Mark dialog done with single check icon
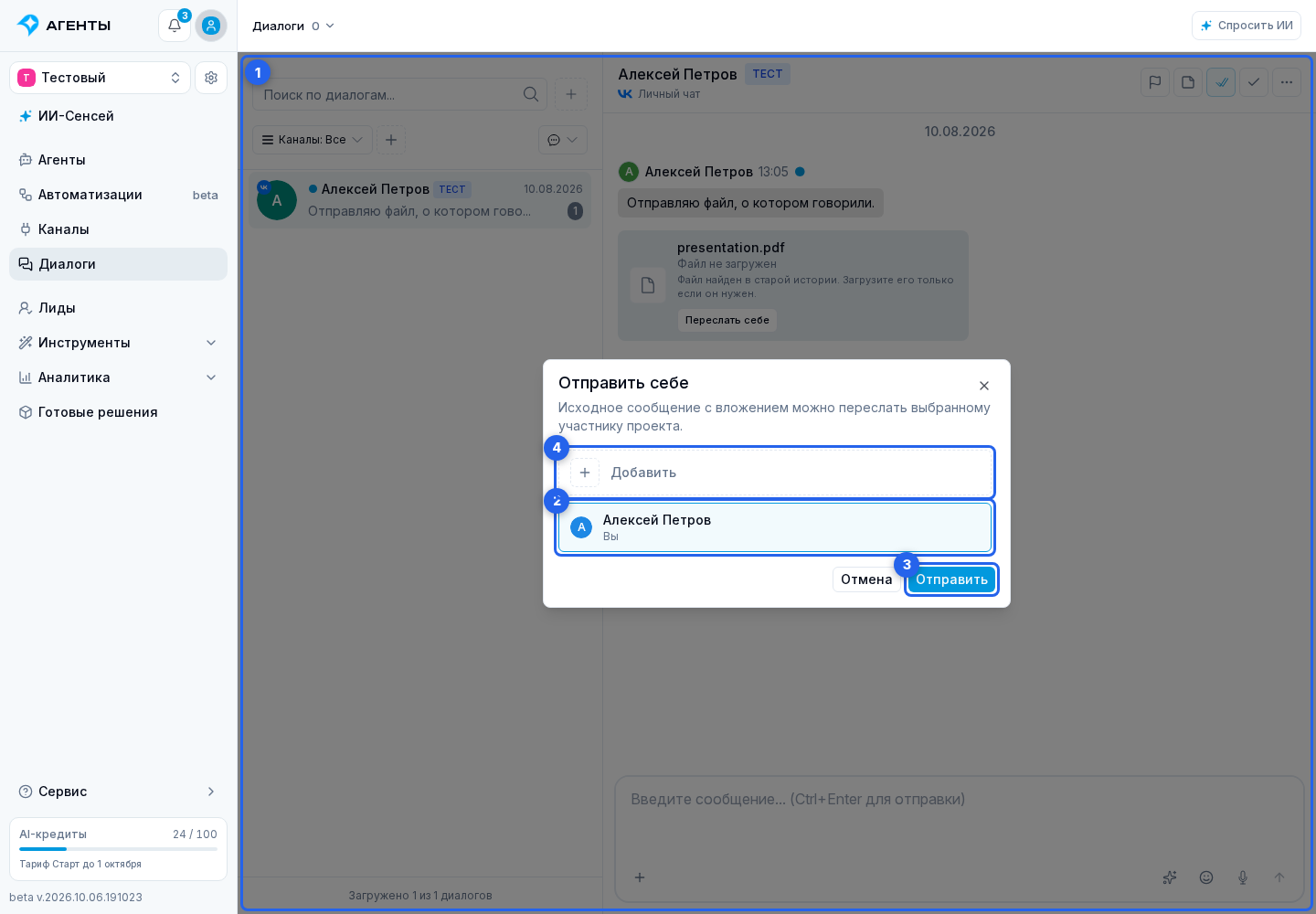Image resolution: width=1316 pixels, height=914 pixels. (x=1254, y=82)
